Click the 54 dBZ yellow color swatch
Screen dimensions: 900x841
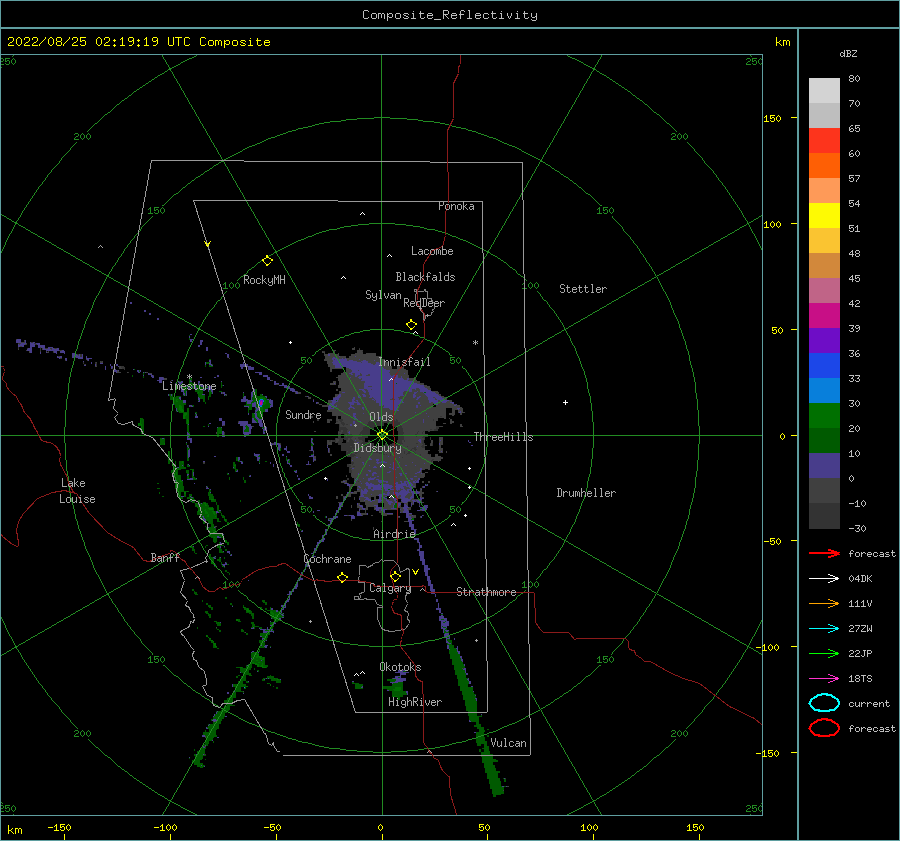(824, 216)
